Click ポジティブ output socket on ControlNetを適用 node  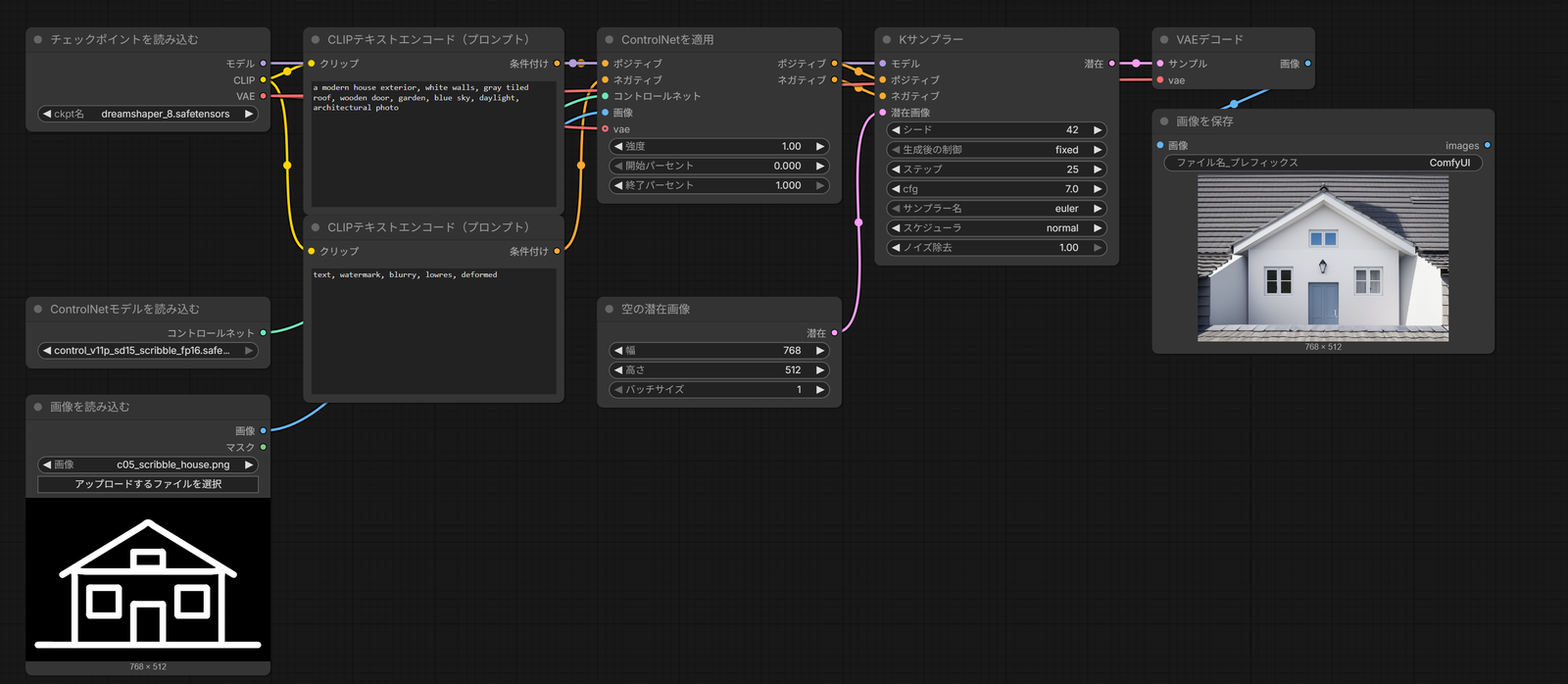835,64
